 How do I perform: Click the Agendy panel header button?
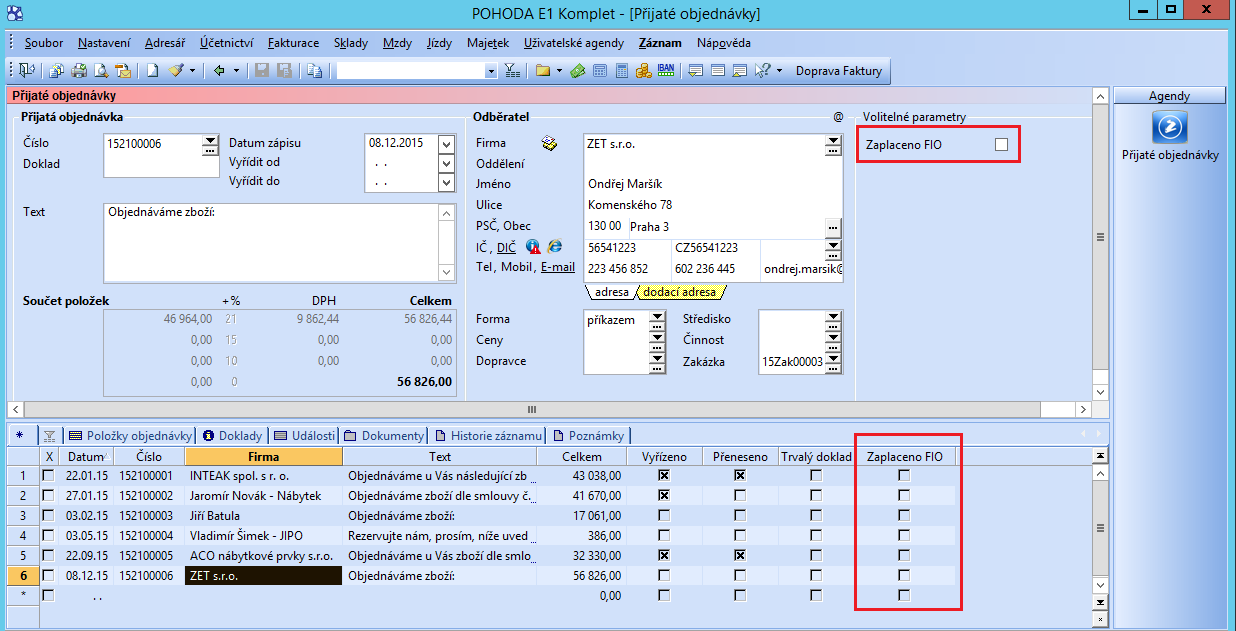pyautogui.click(x=1169, y=96)
